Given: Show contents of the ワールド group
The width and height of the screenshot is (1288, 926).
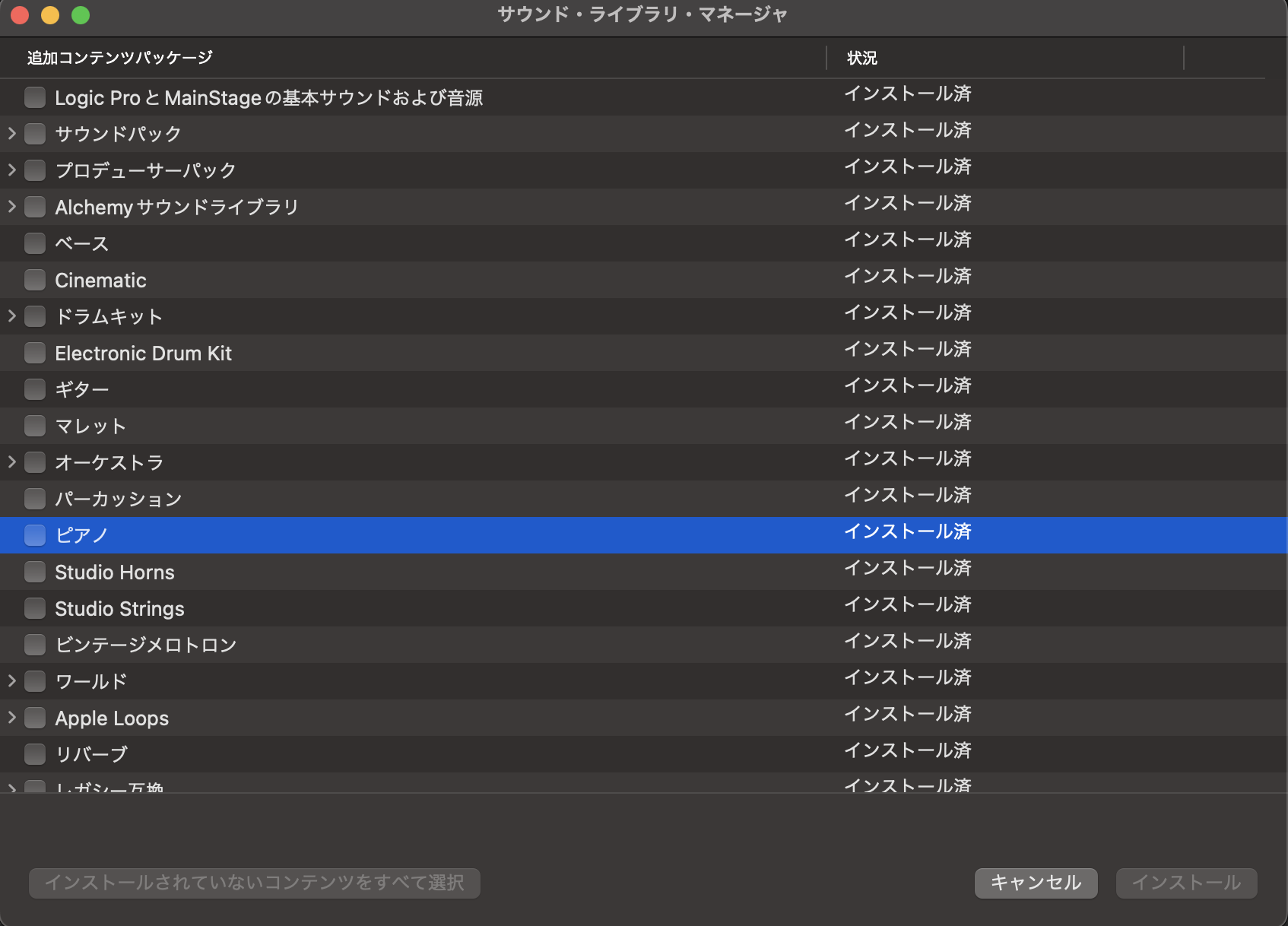Looking at the screenshot, I should coord(11,681).
